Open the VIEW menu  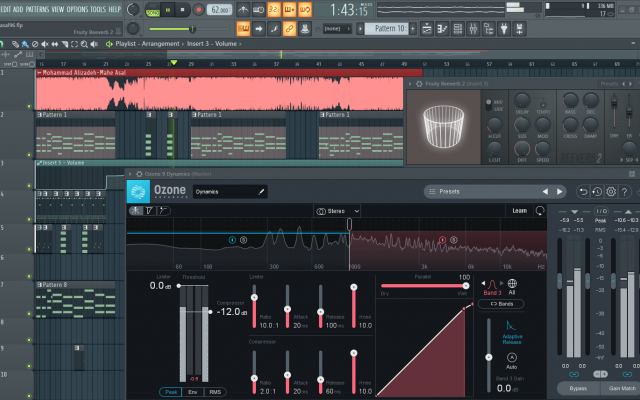[x=58, y=9]
